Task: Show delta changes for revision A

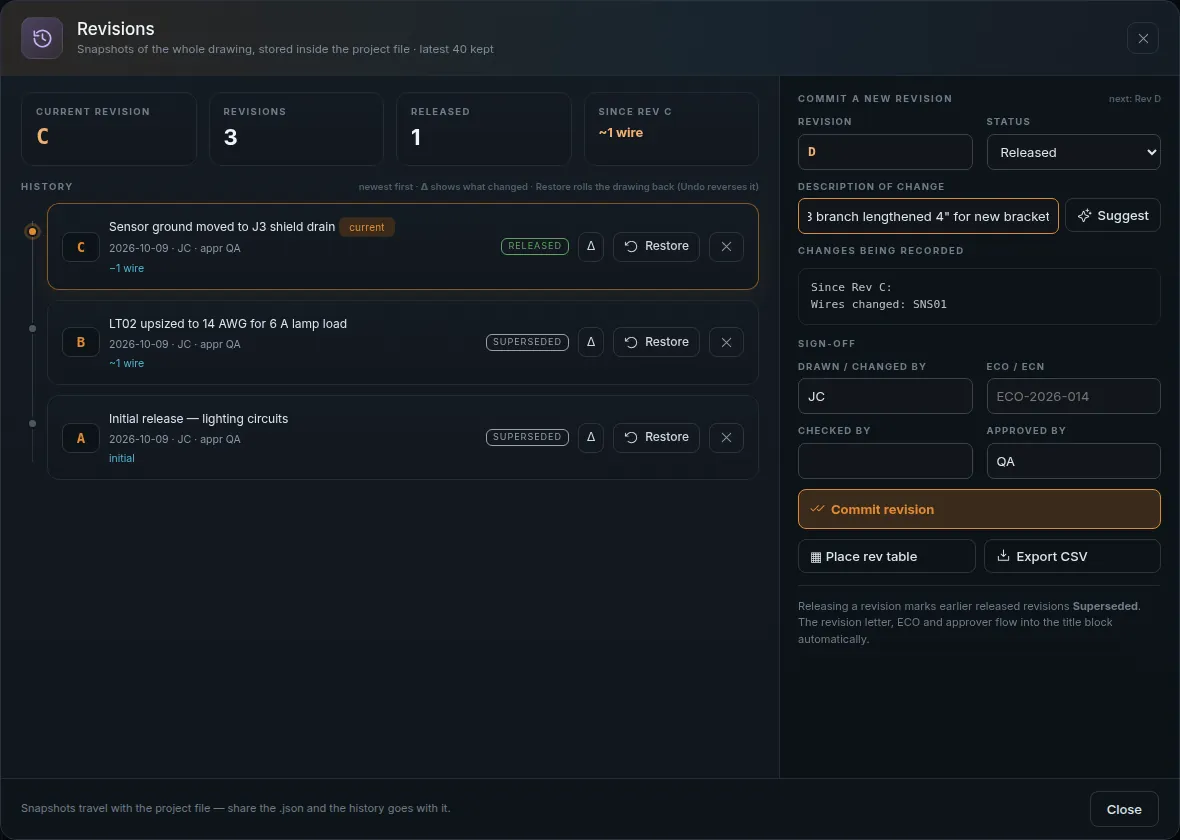Action: pos(591,437)
